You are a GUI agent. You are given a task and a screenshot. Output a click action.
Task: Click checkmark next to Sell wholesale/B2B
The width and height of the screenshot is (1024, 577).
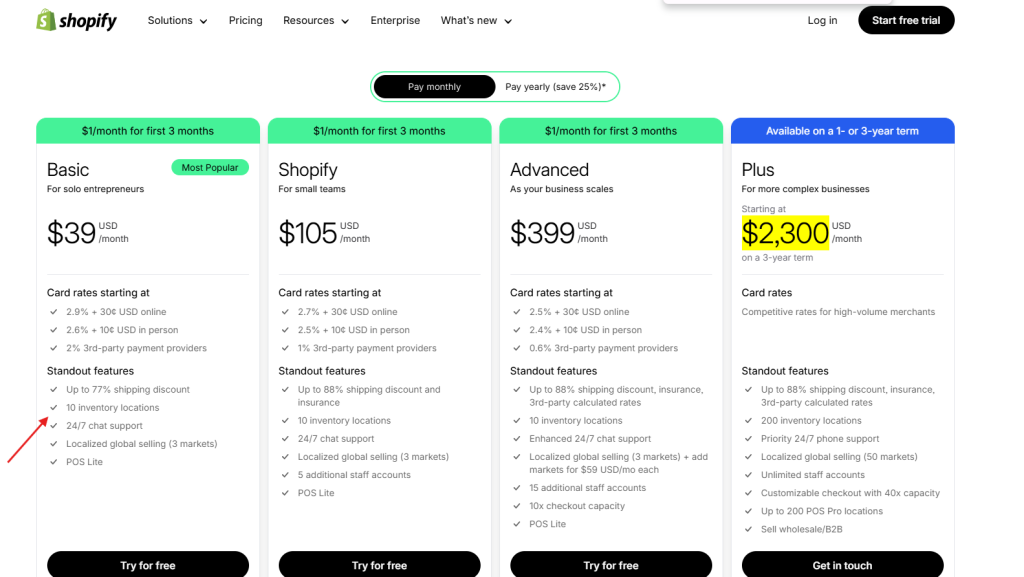click(x=748, y=529)
